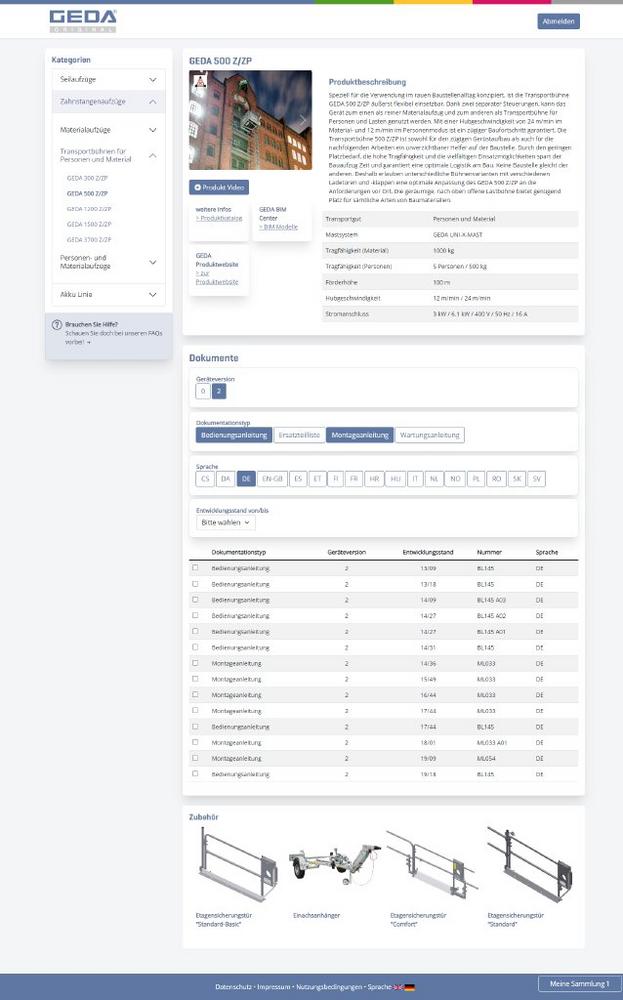
Task: Open Datenschutz footer link
Action: (x=233, y=987)
